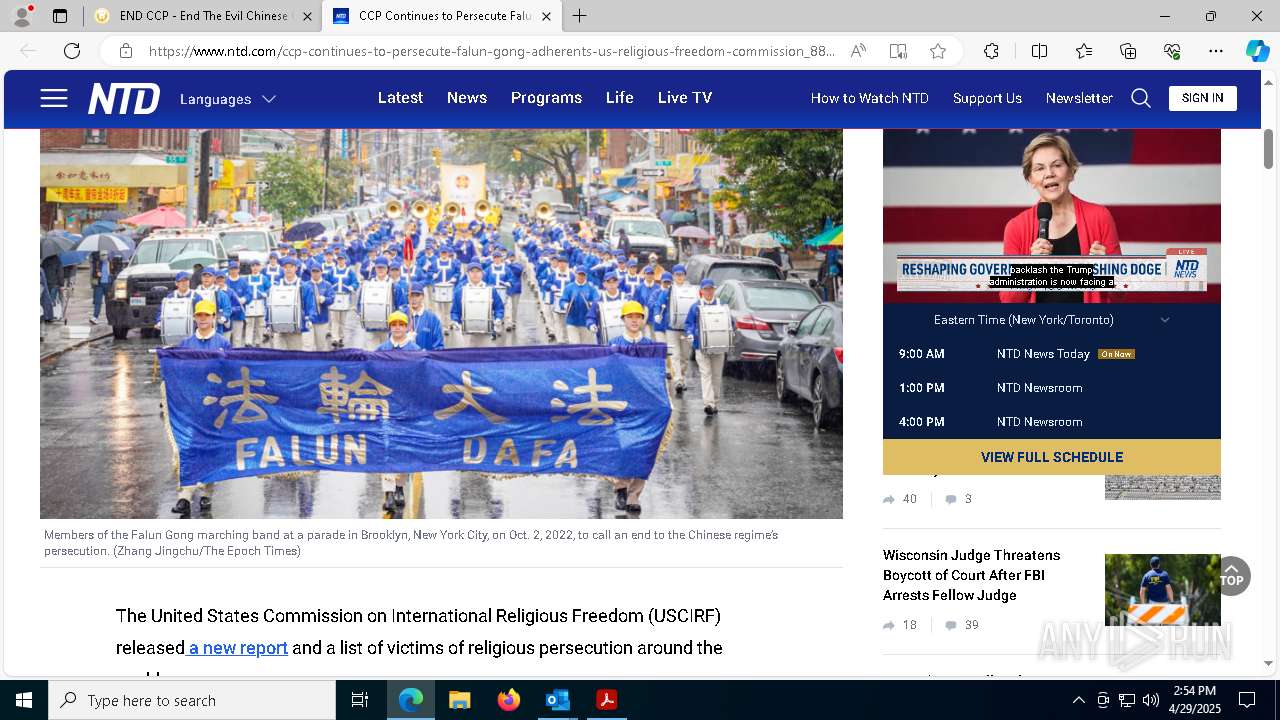The image size is (1280, 720).
Task: Open the Programs menu item
Action: tap(546, 98)
